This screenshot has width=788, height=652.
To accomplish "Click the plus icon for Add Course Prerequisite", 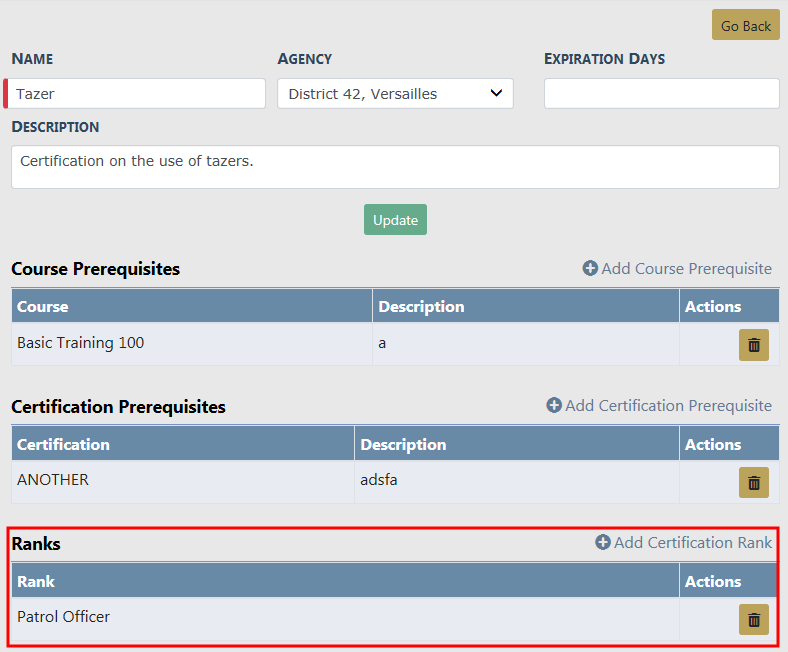I will coord(590,269).
